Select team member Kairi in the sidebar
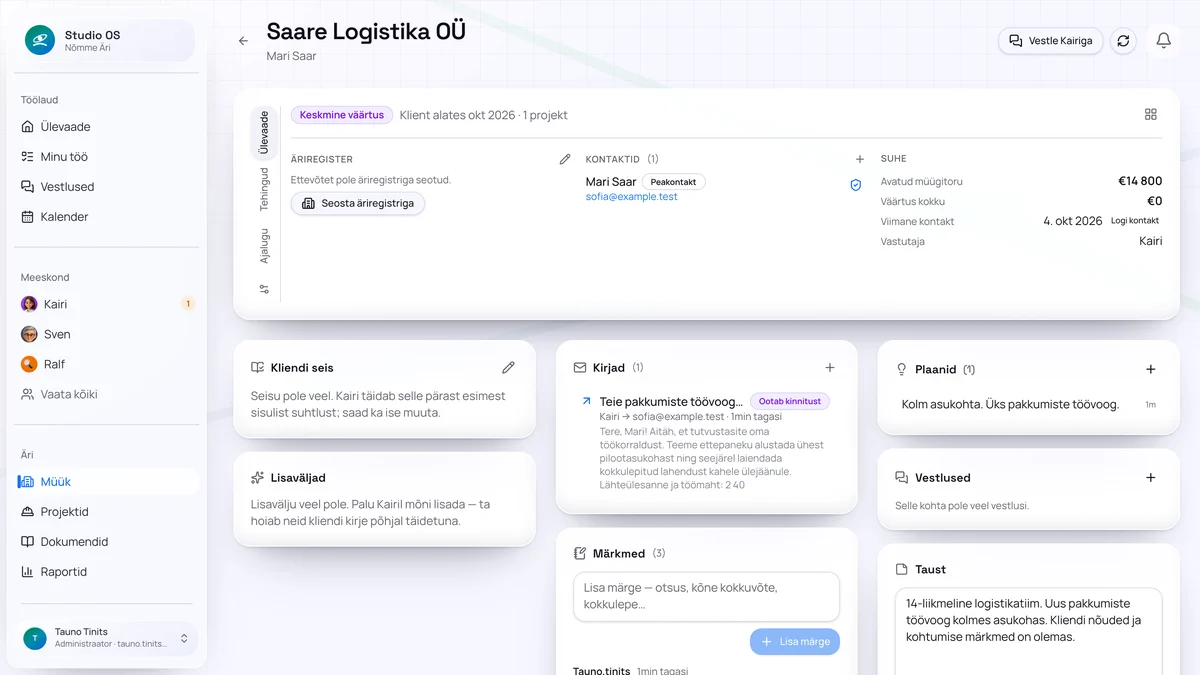 coord(108,304)
